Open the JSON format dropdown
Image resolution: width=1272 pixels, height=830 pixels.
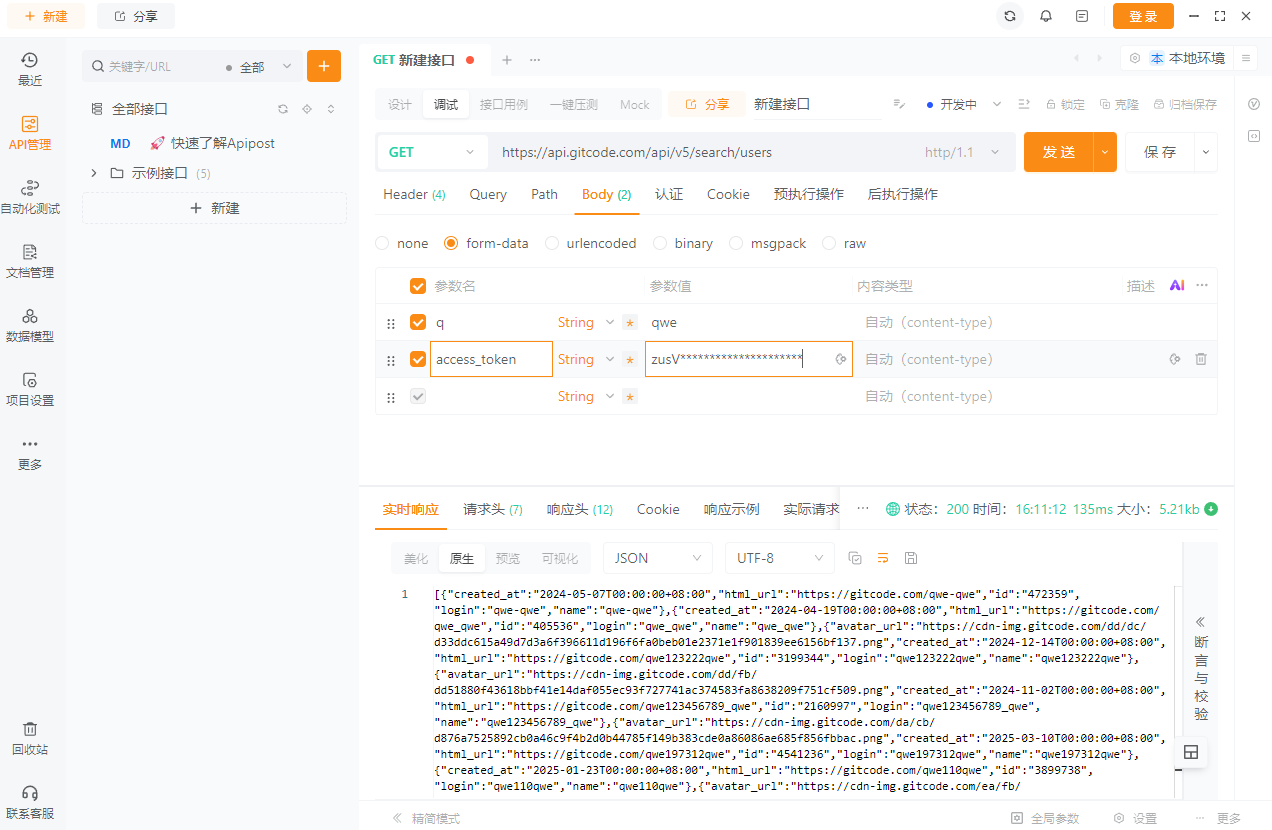(x=657, y=558)
